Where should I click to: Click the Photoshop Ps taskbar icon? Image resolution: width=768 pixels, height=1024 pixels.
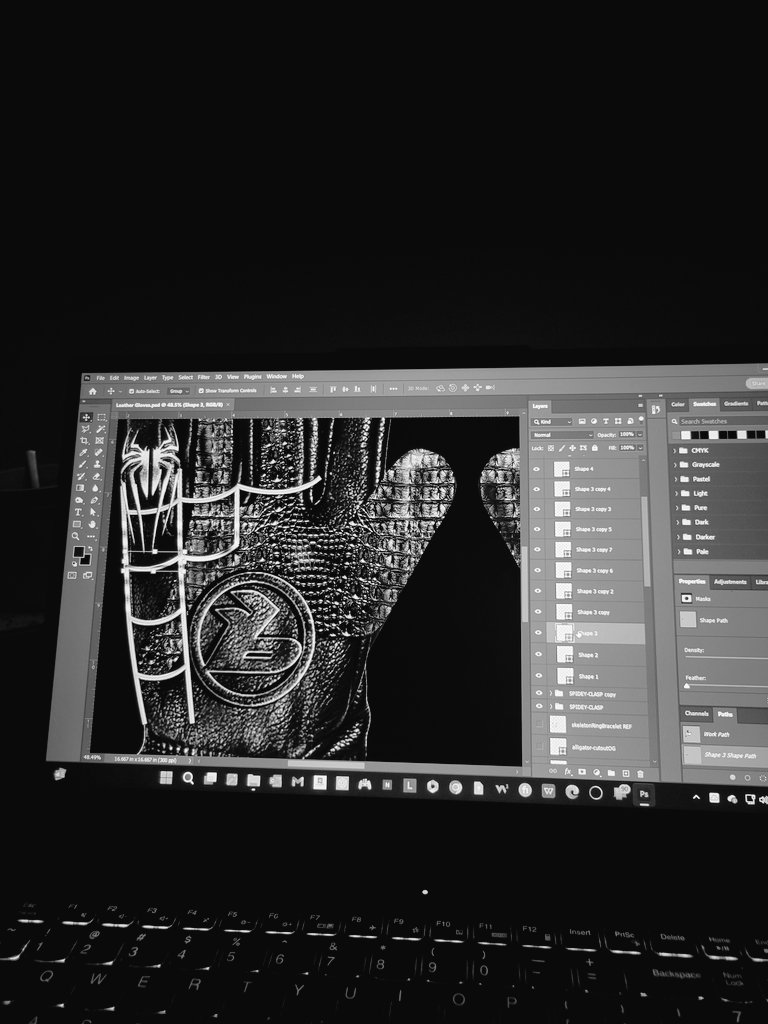644,794
